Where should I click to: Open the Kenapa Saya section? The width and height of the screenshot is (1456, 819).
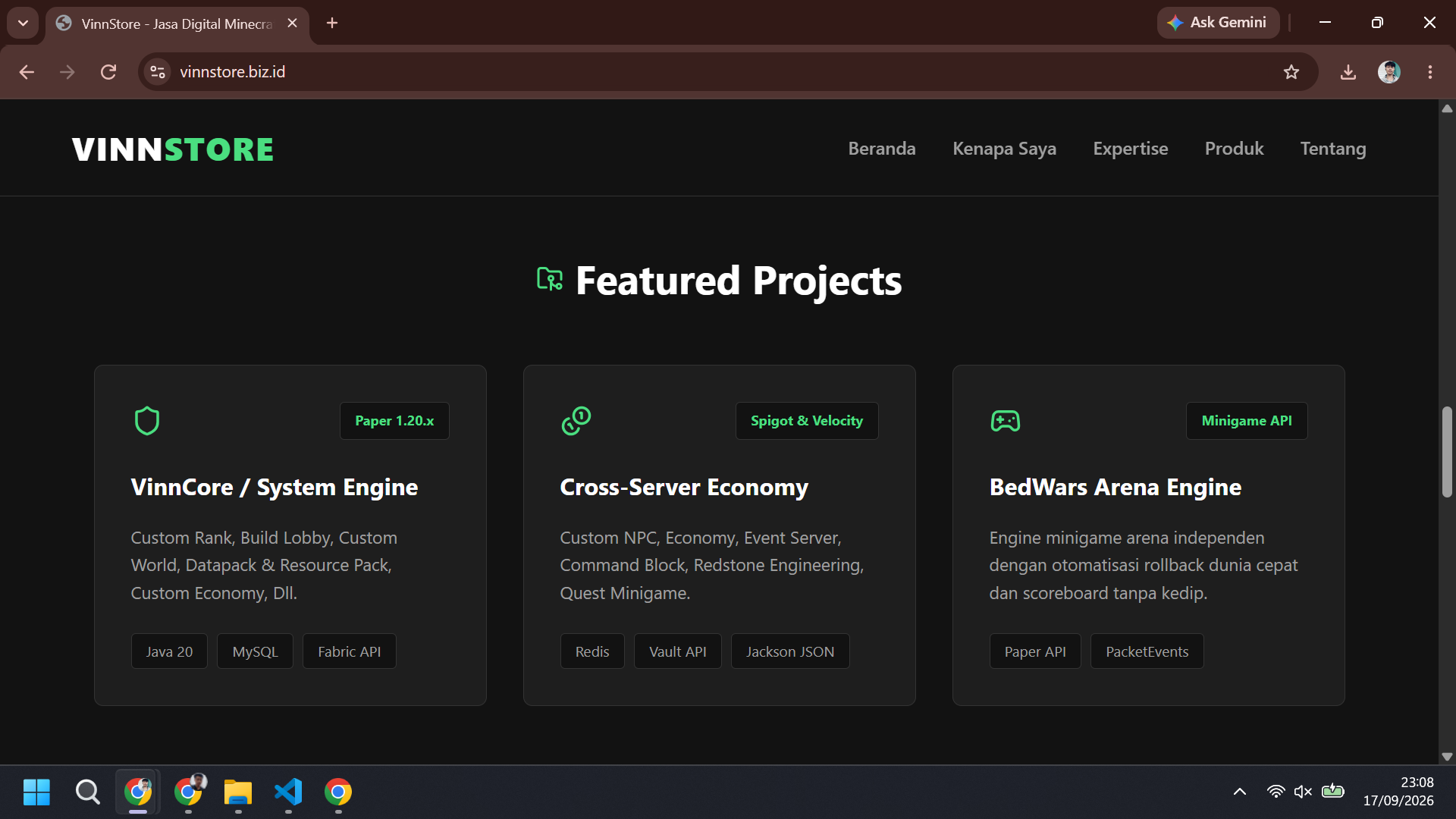pyautogui.click(x=1005, y=149)
